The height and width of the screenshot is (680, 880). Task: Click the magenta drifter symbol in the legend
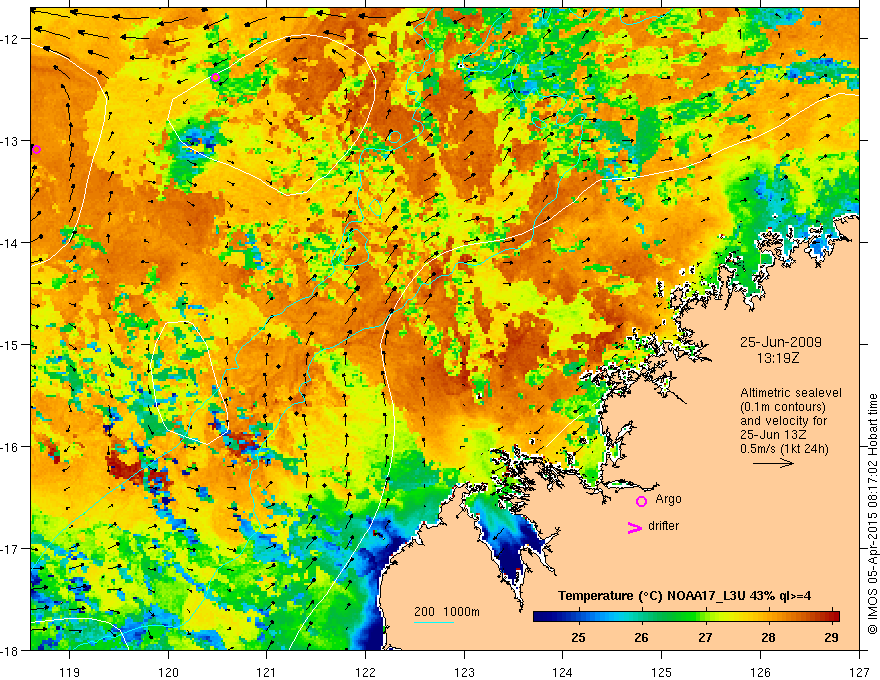[x=634, y=527]
